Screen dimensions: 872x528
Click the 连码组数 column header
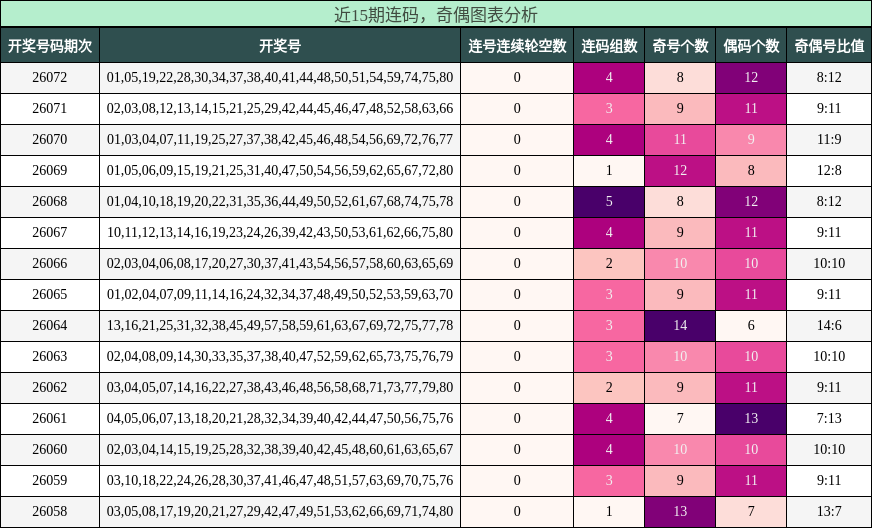click(609, 46)
